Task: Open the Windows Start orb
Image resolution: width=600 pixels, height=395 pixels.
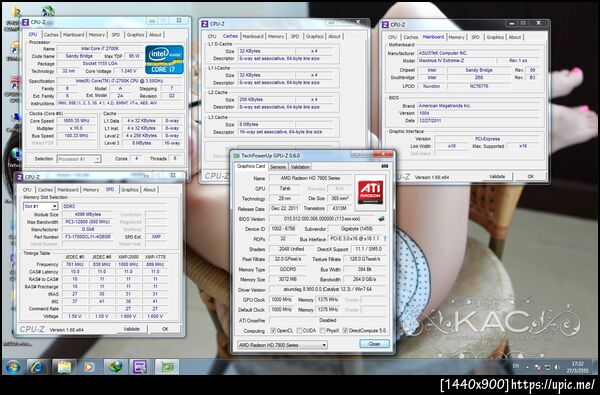Action: click(13, 367)
